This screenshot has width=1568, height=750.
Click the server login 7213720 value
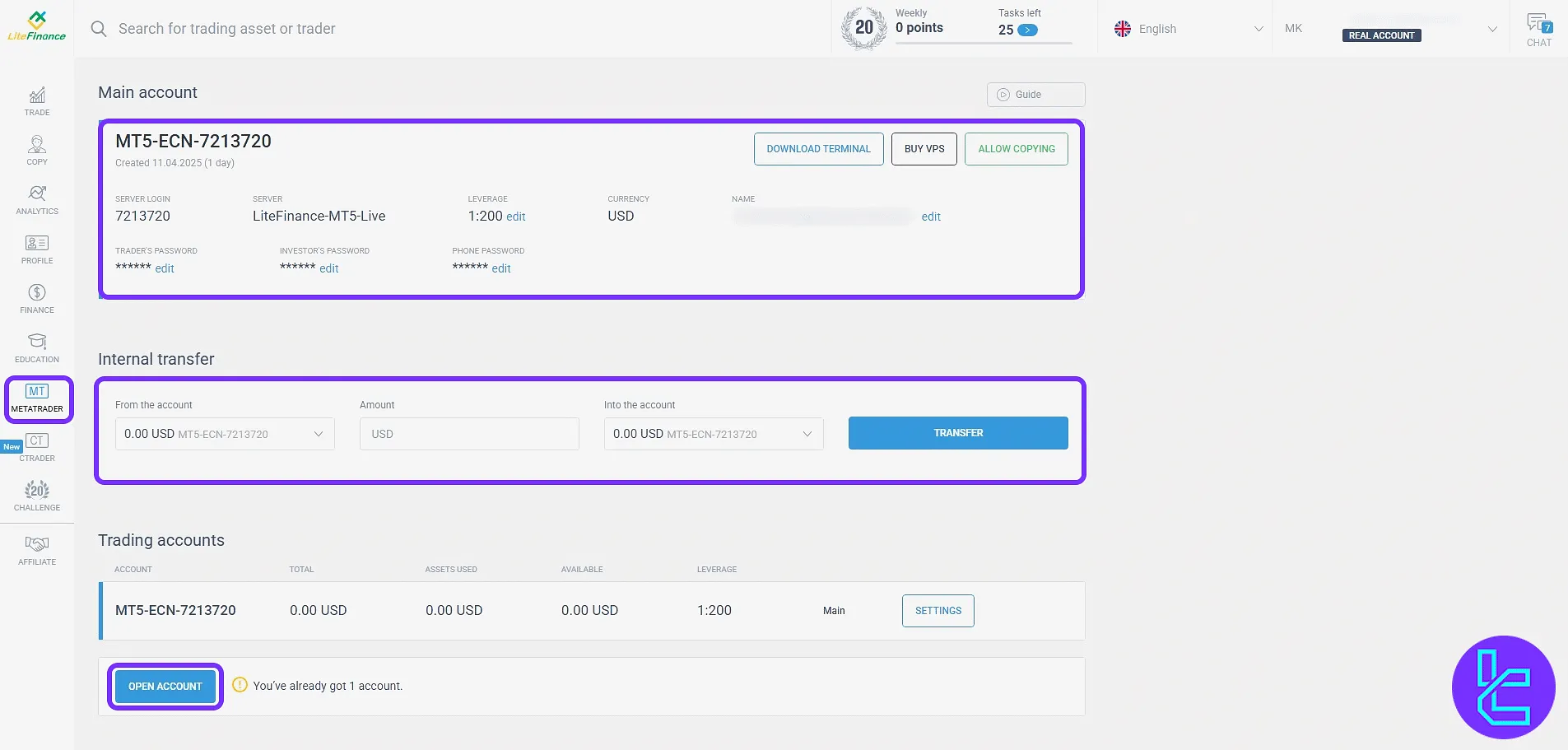click(x=142, y=216)
